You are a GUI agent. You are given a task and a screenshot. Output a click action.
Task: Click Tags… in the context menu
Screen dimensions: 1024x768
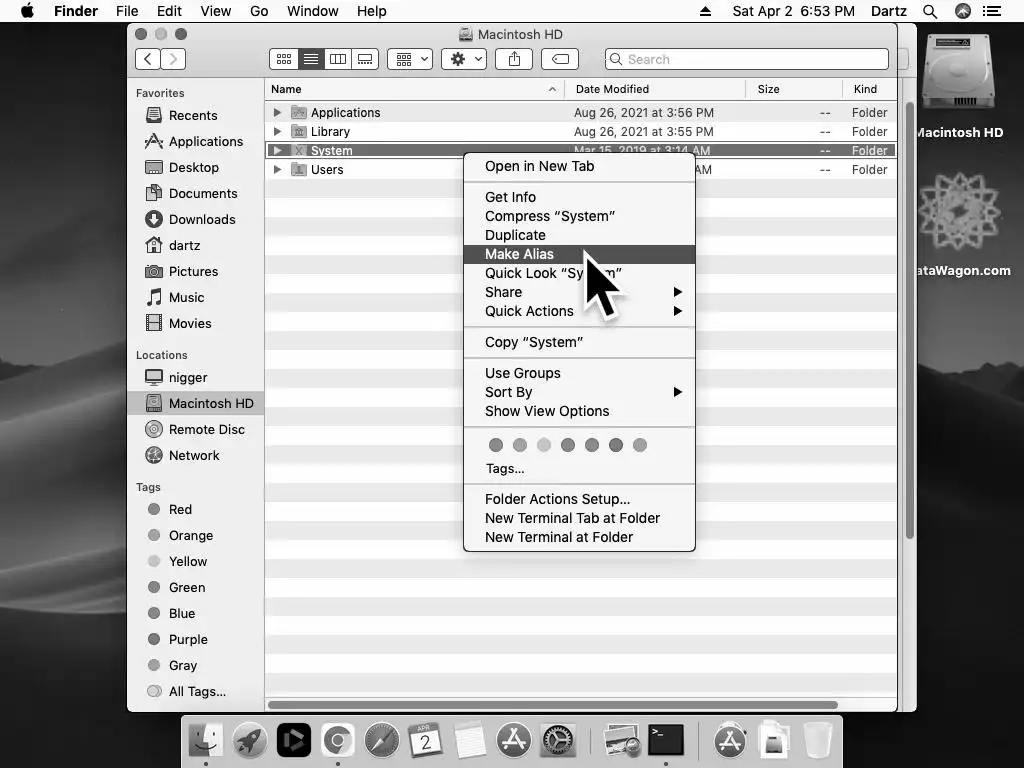505,469
